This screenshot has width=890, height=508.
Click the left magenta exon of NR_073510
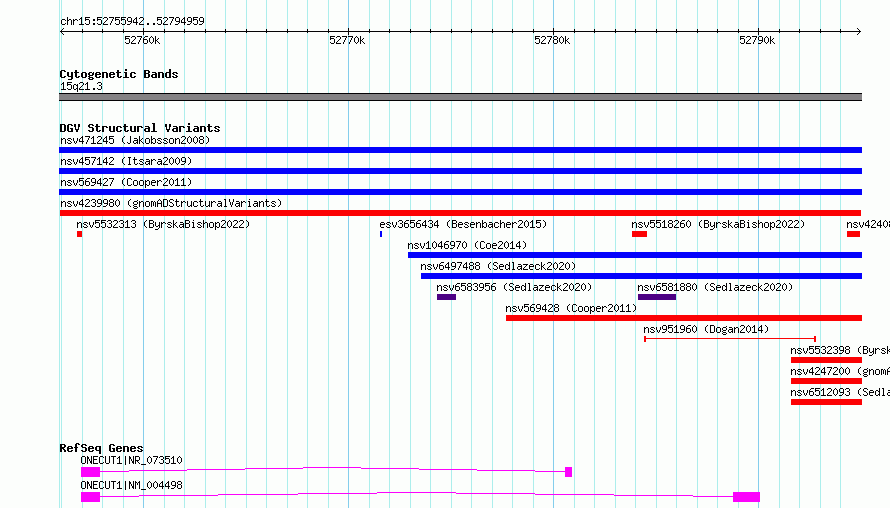click(x=90, y=472)
